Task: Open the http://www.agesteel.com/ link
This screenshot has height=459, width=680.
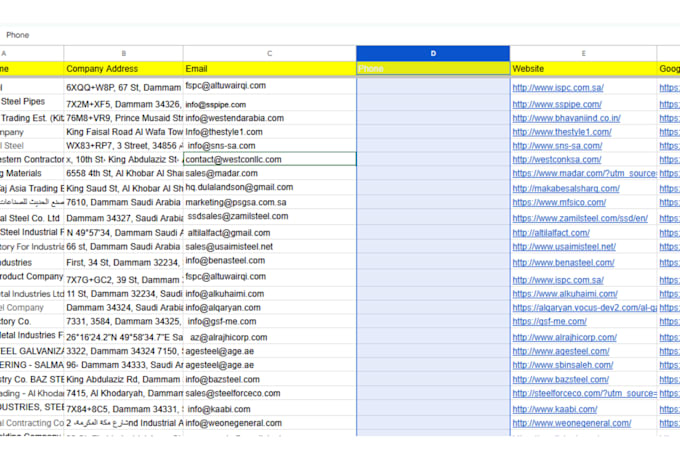Action: pyautogui.click(x=561, y=351)
